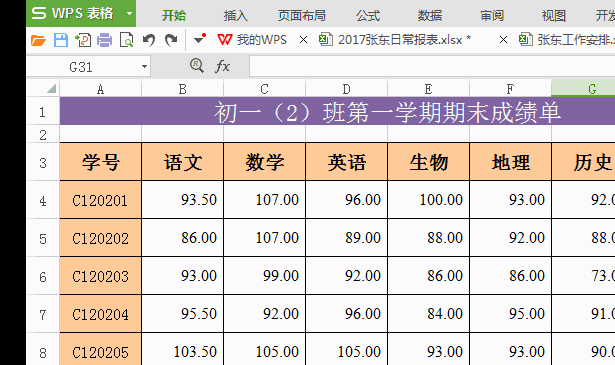615x365 pixels.
Task: Close the 我的WPS tab
Action: click(303, 40)
